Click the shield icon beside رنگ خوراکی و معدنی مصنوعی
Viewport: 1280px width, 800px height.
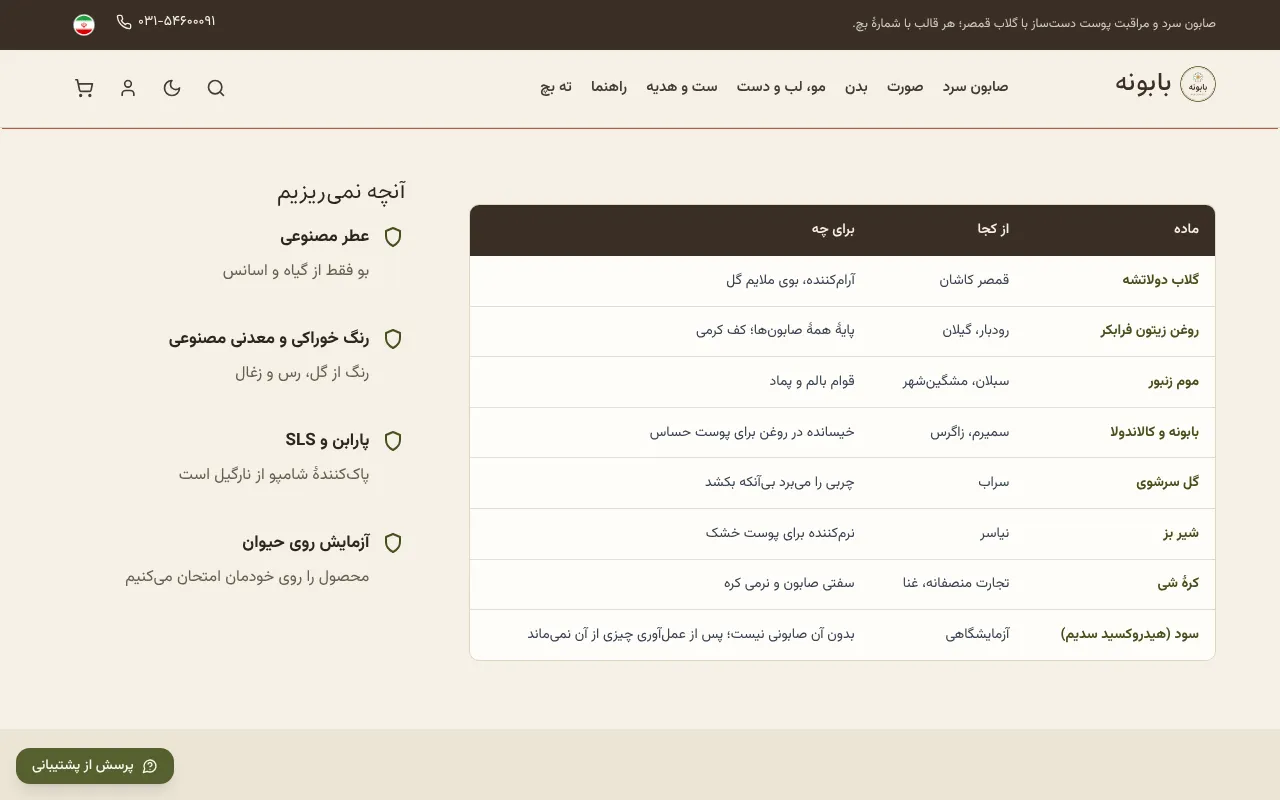pos(393,339)
